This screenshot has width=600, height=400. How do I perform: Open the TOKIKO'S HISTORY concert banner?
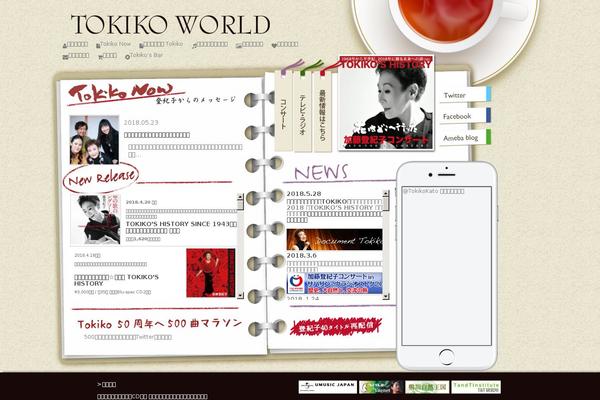coord(386,103)
